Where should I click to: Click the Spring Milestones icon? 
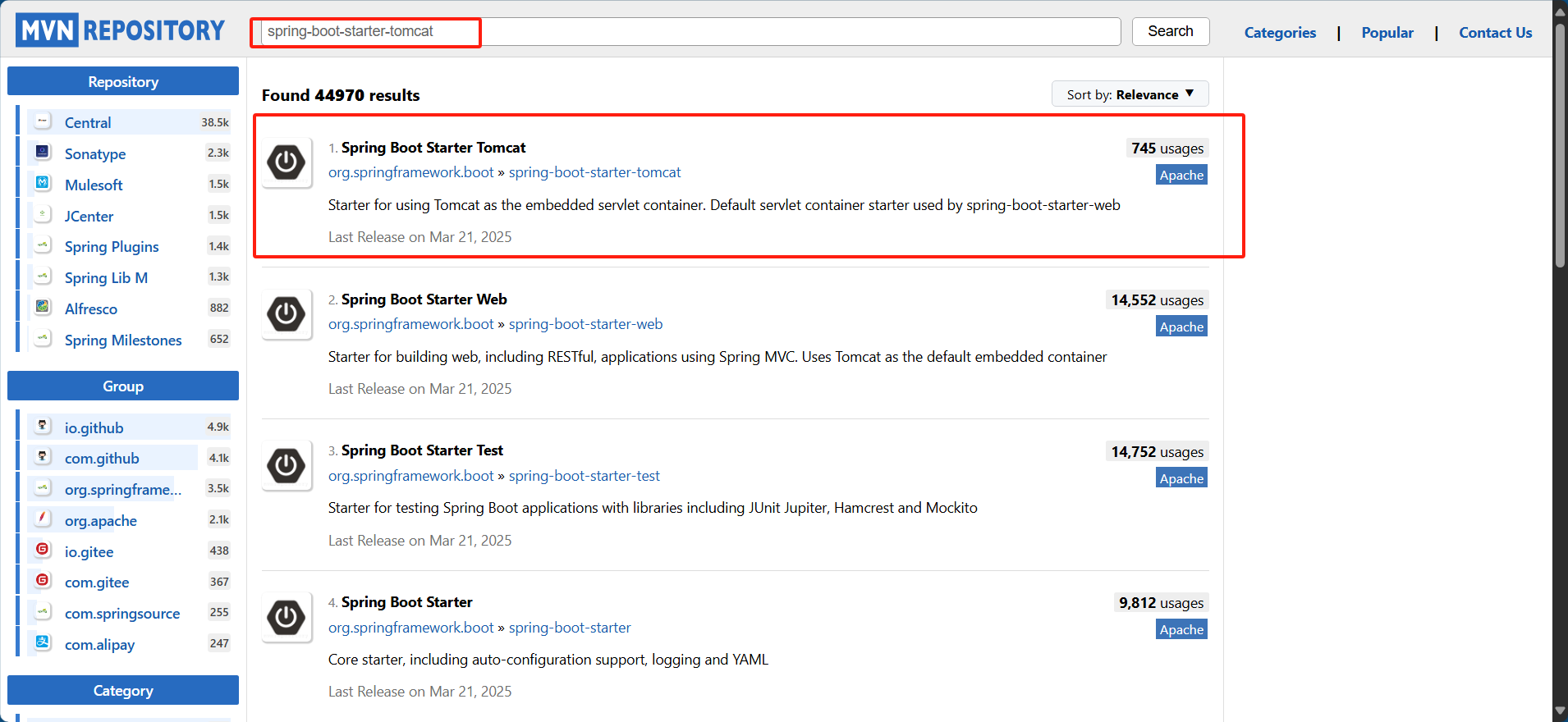[43, 339]
